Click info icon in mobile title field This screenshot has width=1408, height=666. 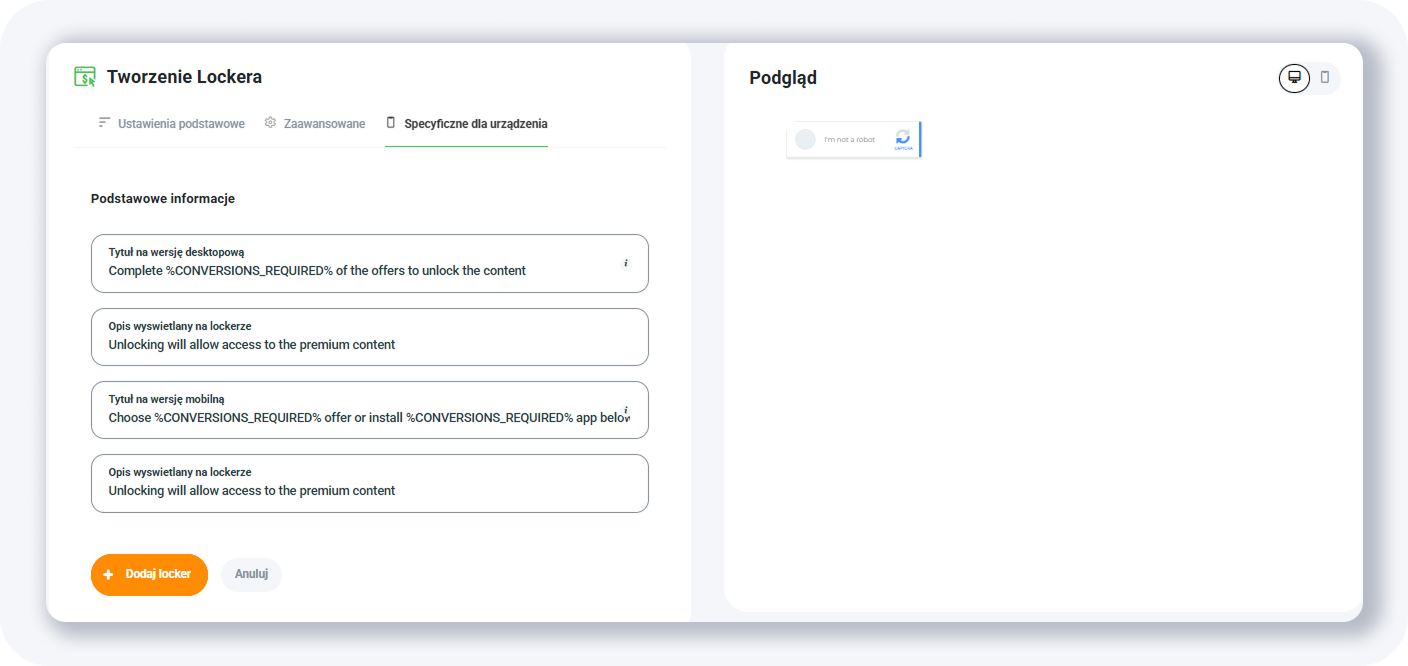click(x=626, y=410)
